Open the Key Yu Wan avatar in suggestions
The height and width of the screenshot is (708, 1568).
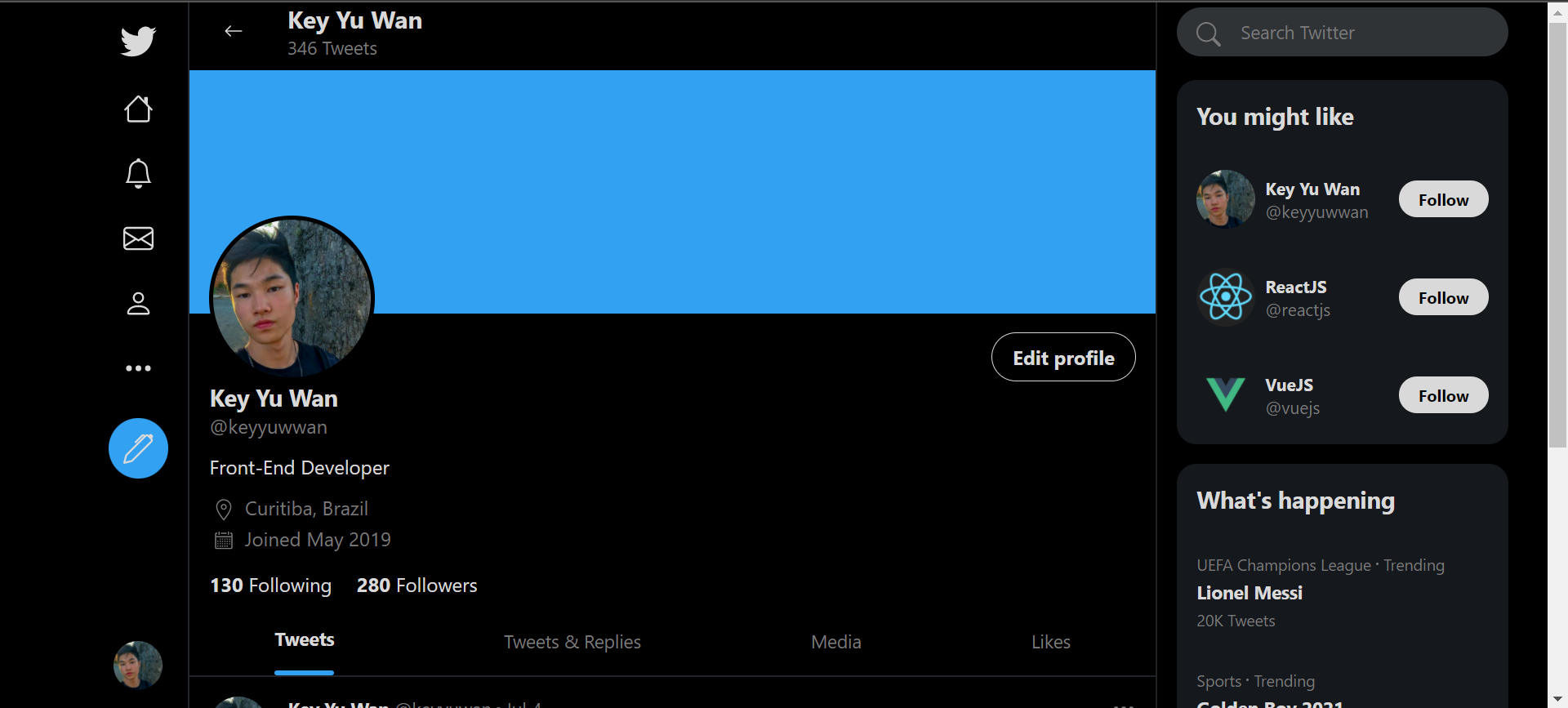[x=1225, y=198]
